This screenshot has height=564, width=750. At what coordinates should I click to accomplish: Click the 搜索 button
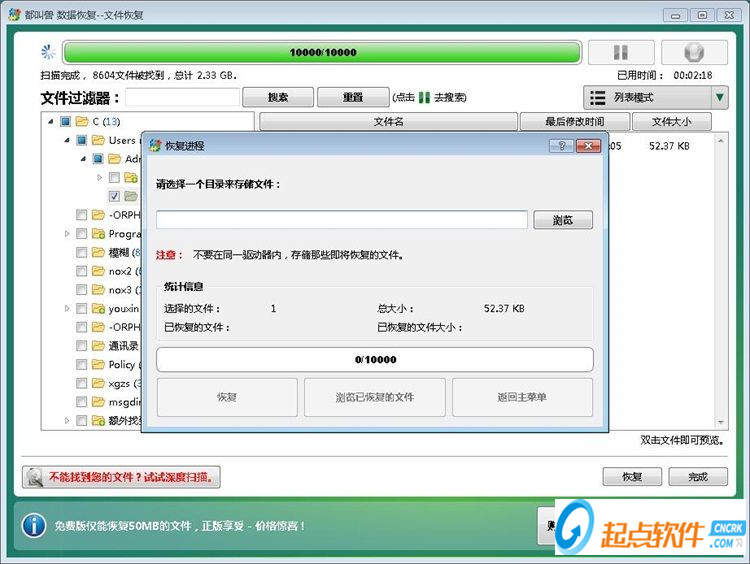click(x=278, y=97)
